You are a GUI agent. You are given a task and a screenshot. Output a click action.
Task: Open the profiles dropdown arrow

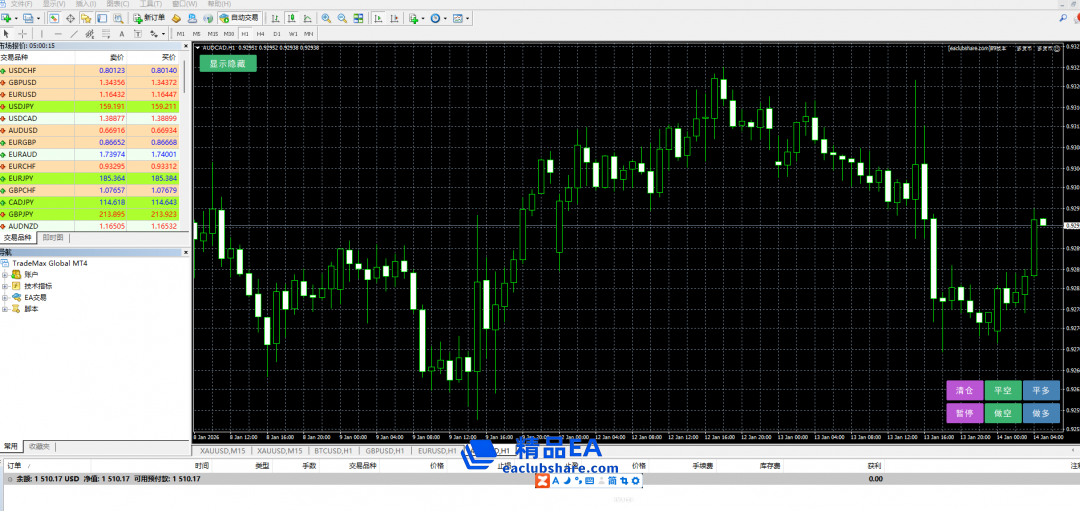pyautogui.click(x=39, y=19)
